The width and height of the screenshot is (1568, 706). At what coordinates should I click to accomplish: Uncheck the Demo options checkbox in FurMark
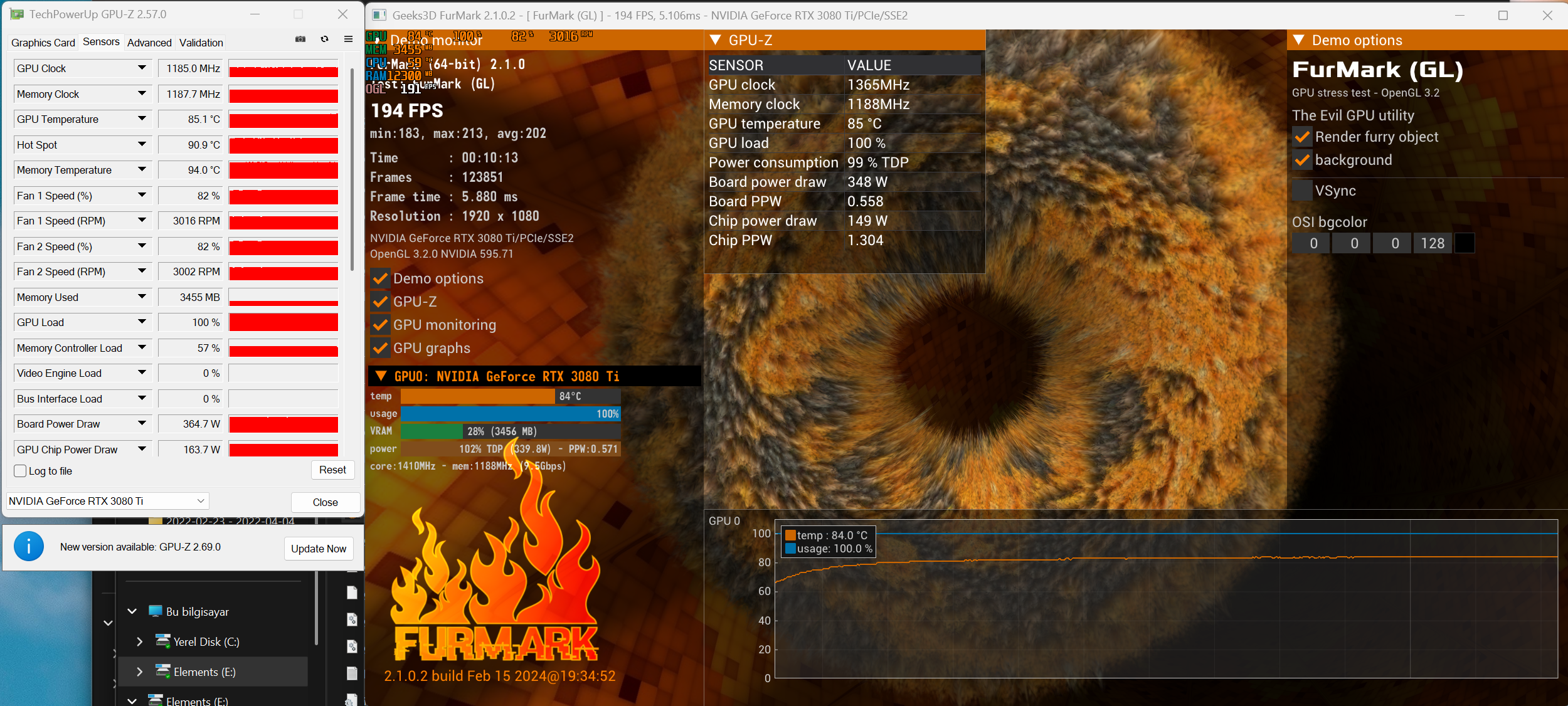pos(380,278)
